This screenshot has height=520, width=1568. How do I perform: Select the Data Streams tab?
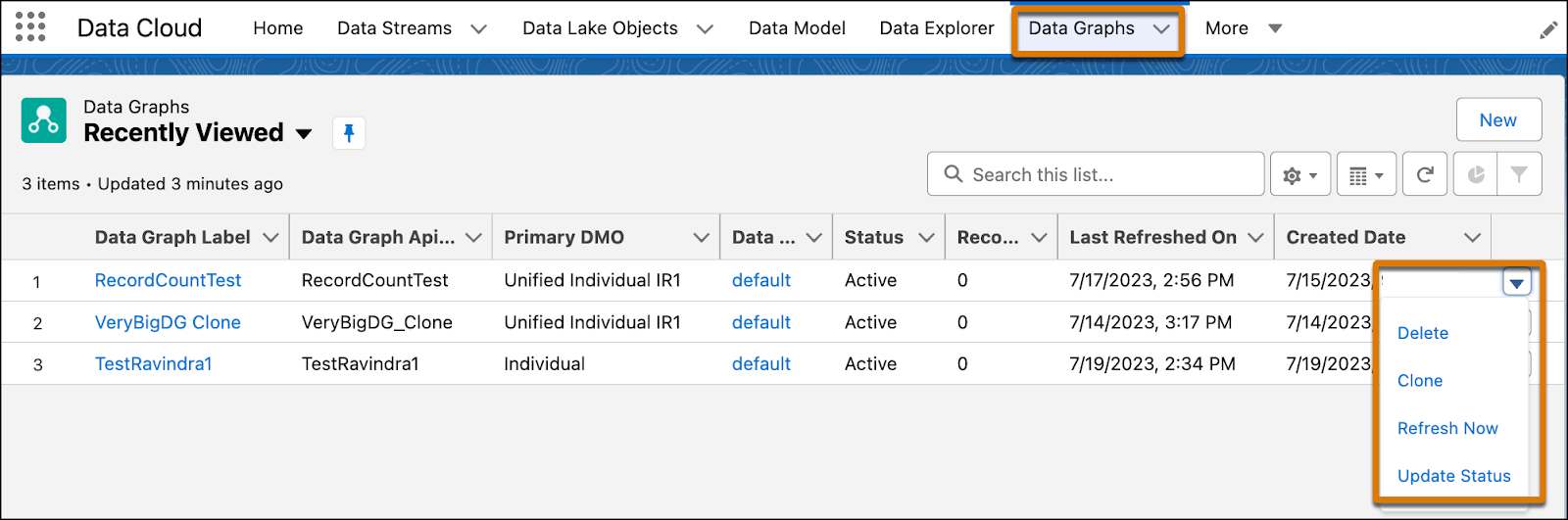click(x=395, y=28)
